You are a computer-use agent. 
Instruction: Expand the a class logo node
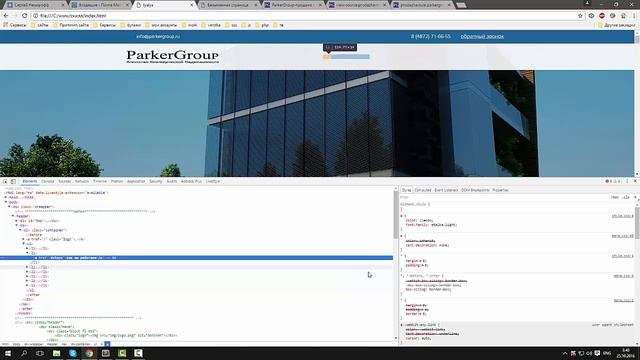[24, 239]
